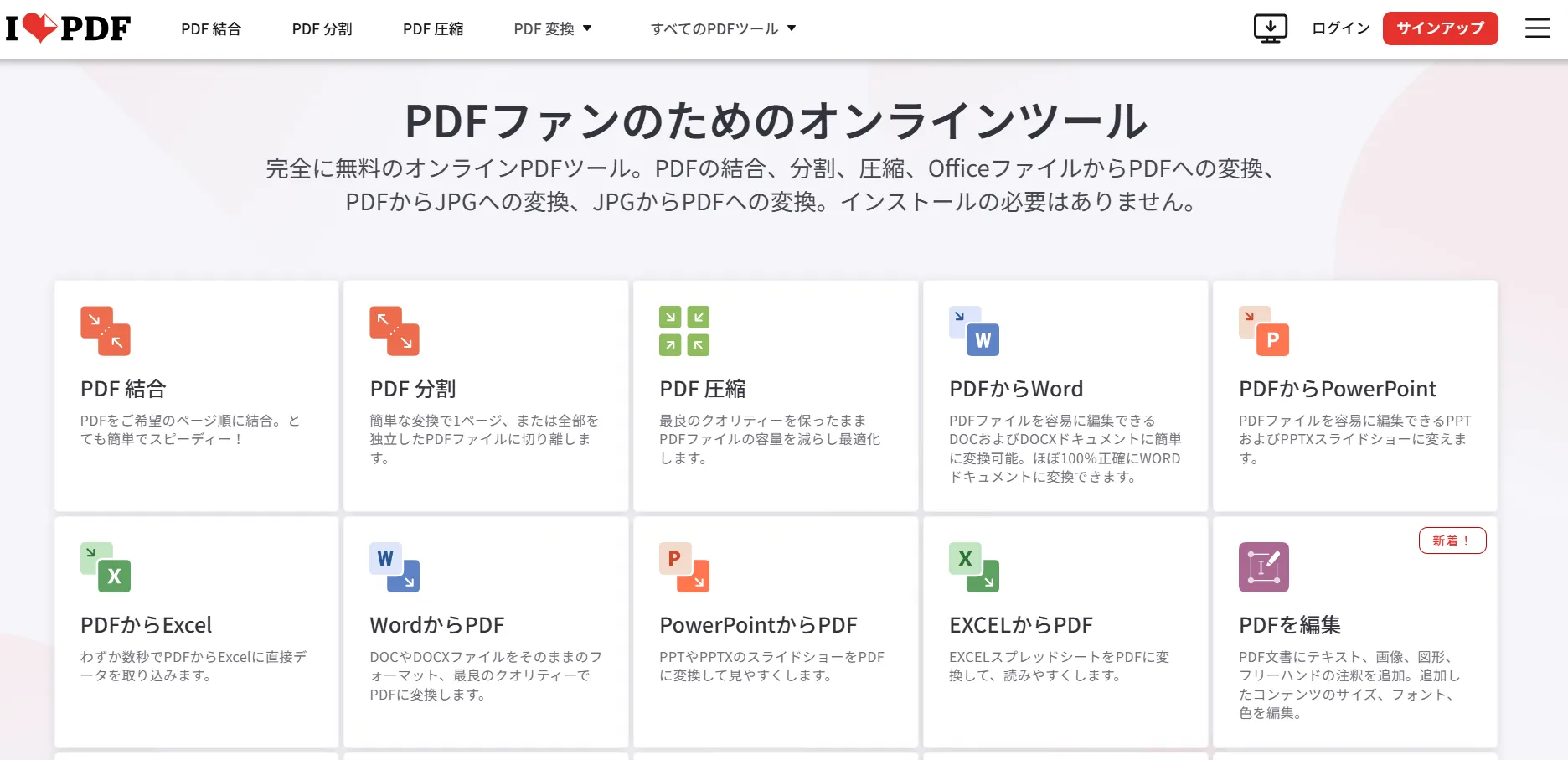Click the PowerPointからPDF card icon
This screenshot has height=760, width=1568.
684,567
